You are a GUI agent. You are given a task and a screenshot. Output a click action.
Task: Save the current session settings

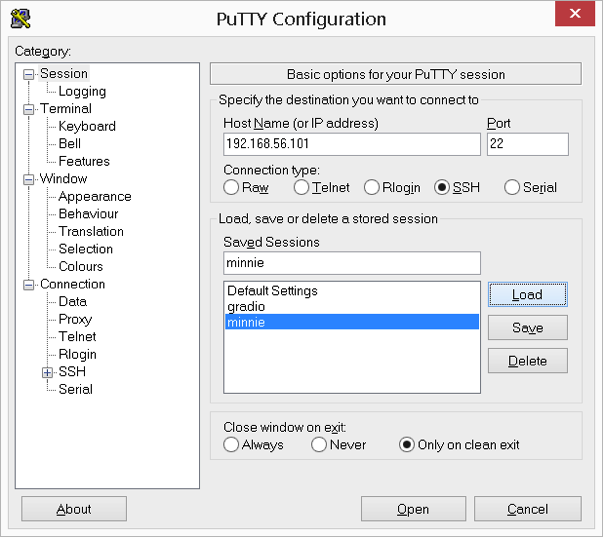point(528,328)
